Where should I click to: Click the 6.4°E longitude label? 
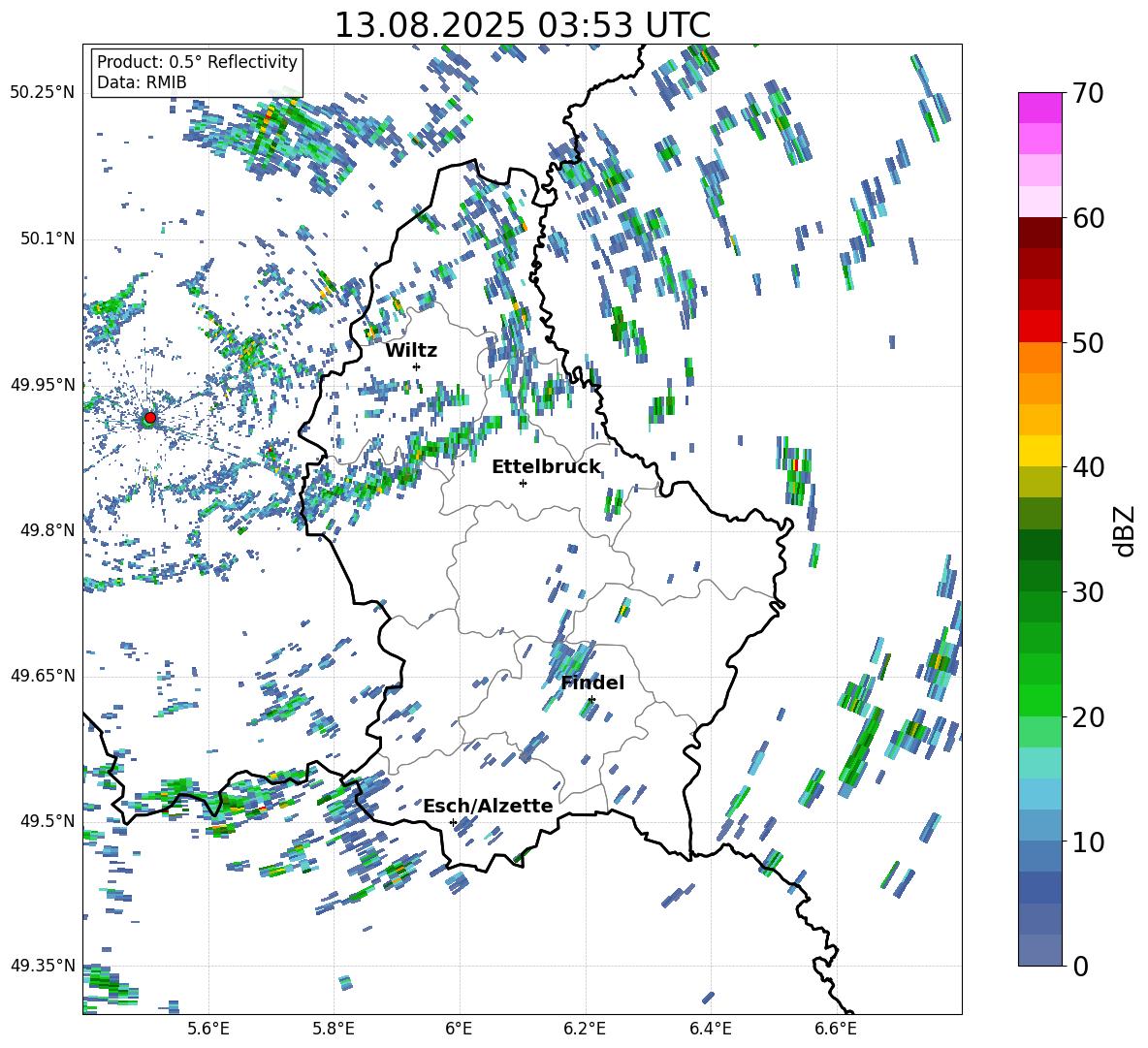pyautogui.click(x=710, y=1029)
